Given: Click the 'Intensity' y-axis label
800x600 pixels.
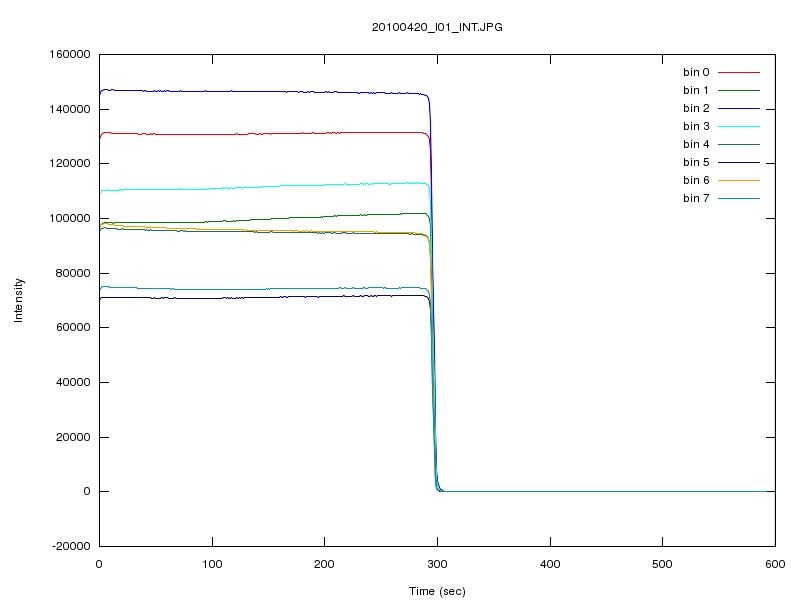Looking at the screenshot, I should pos(18,300).
